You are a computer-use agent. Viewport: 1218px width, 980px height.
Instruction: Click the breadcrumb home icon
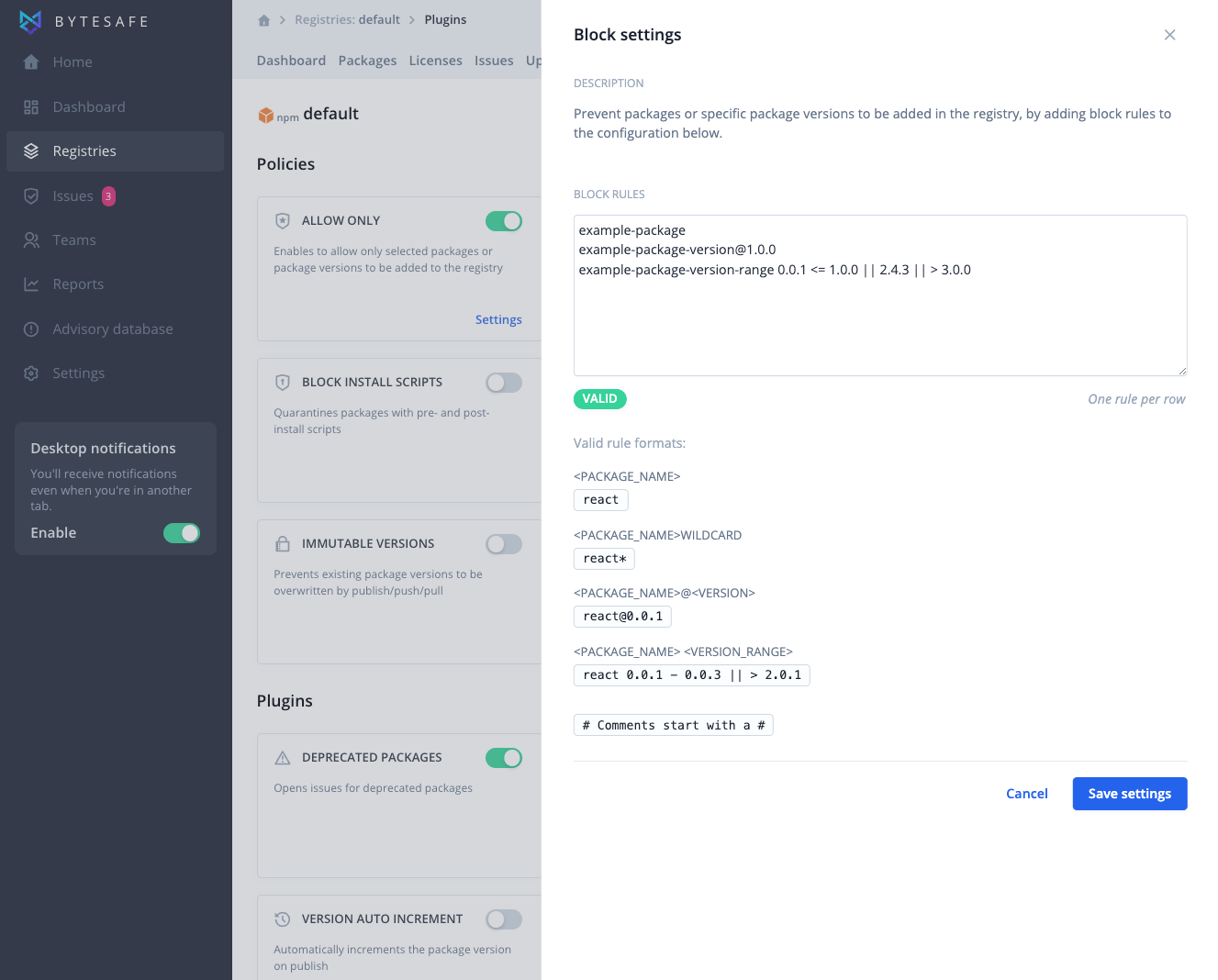click(264, 20)
